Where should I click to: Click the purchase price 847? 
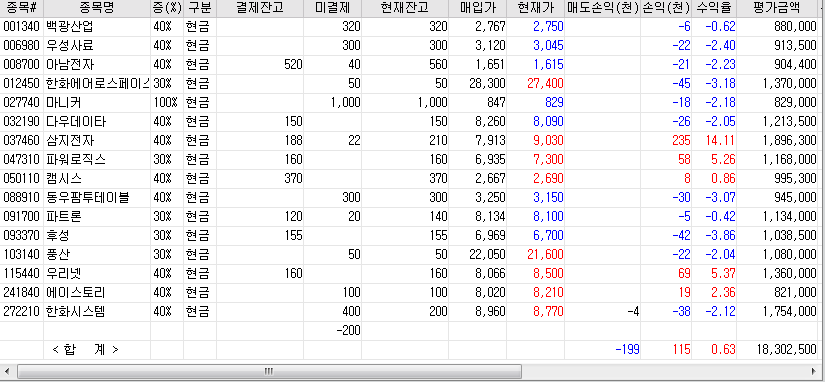coord(495,103)
